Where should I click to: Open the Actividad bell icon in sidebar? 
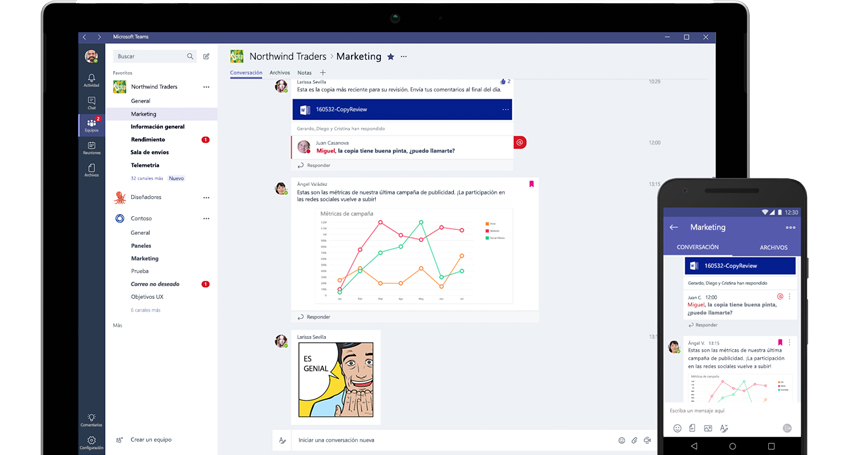92,80
